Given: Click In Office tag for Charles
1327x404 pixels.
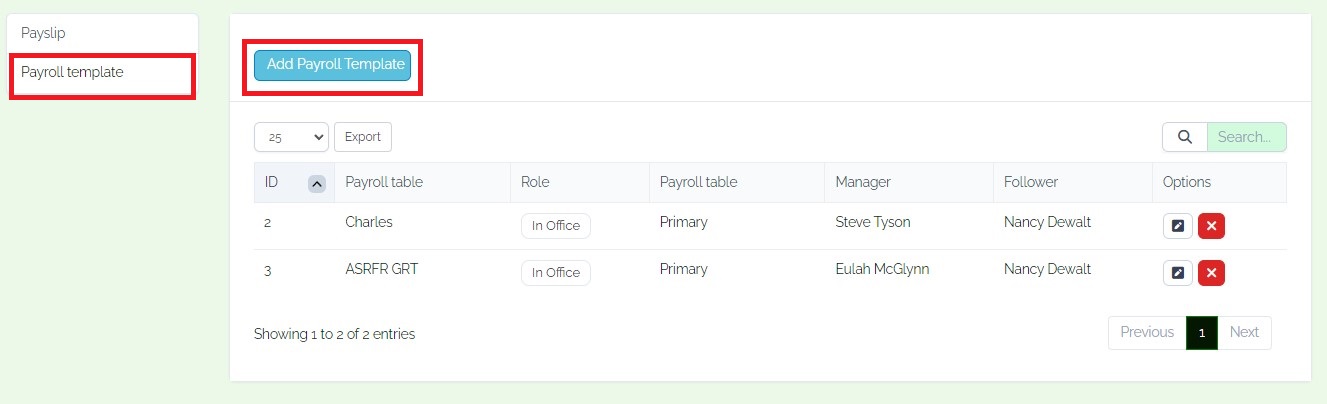Looking at the screenshot, I should point(556,226).
